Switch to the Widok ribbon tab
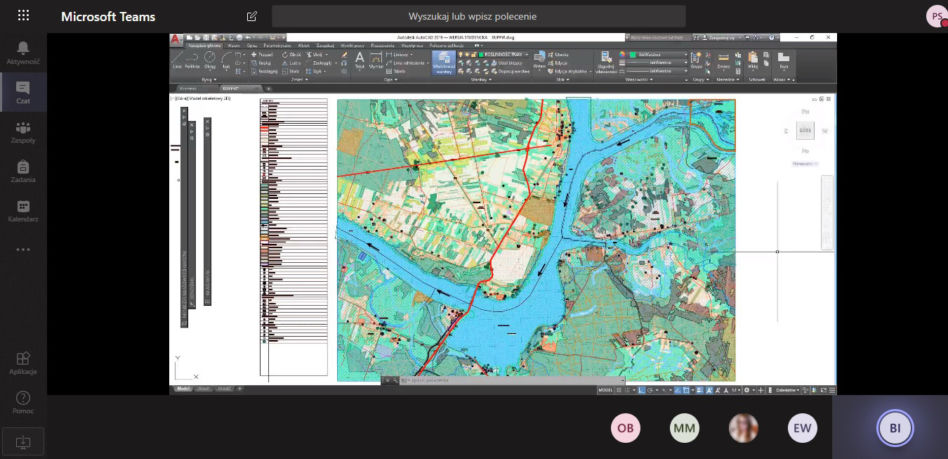 click(x=304, y=45)
